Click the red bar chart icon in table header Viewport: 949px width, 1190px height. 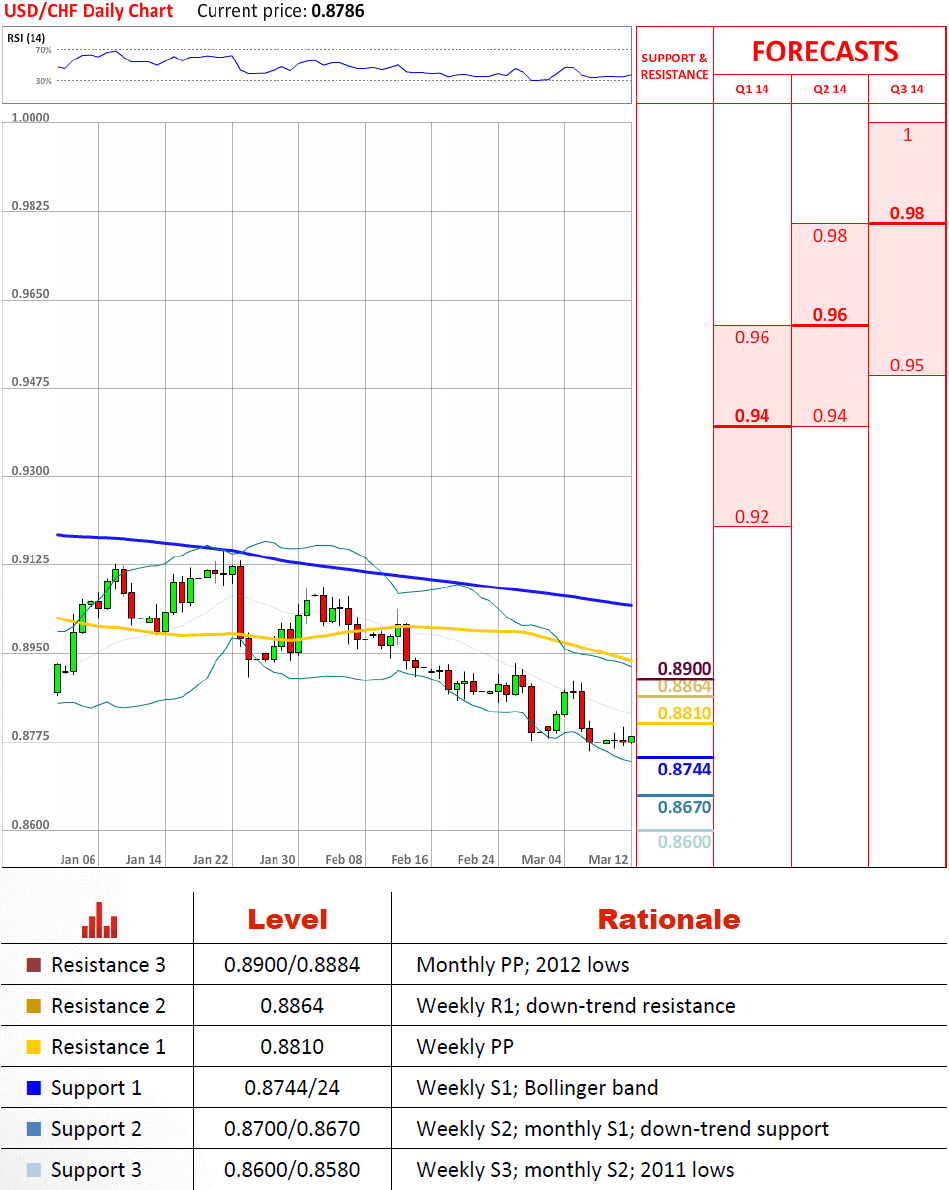(x=99, y=920)
